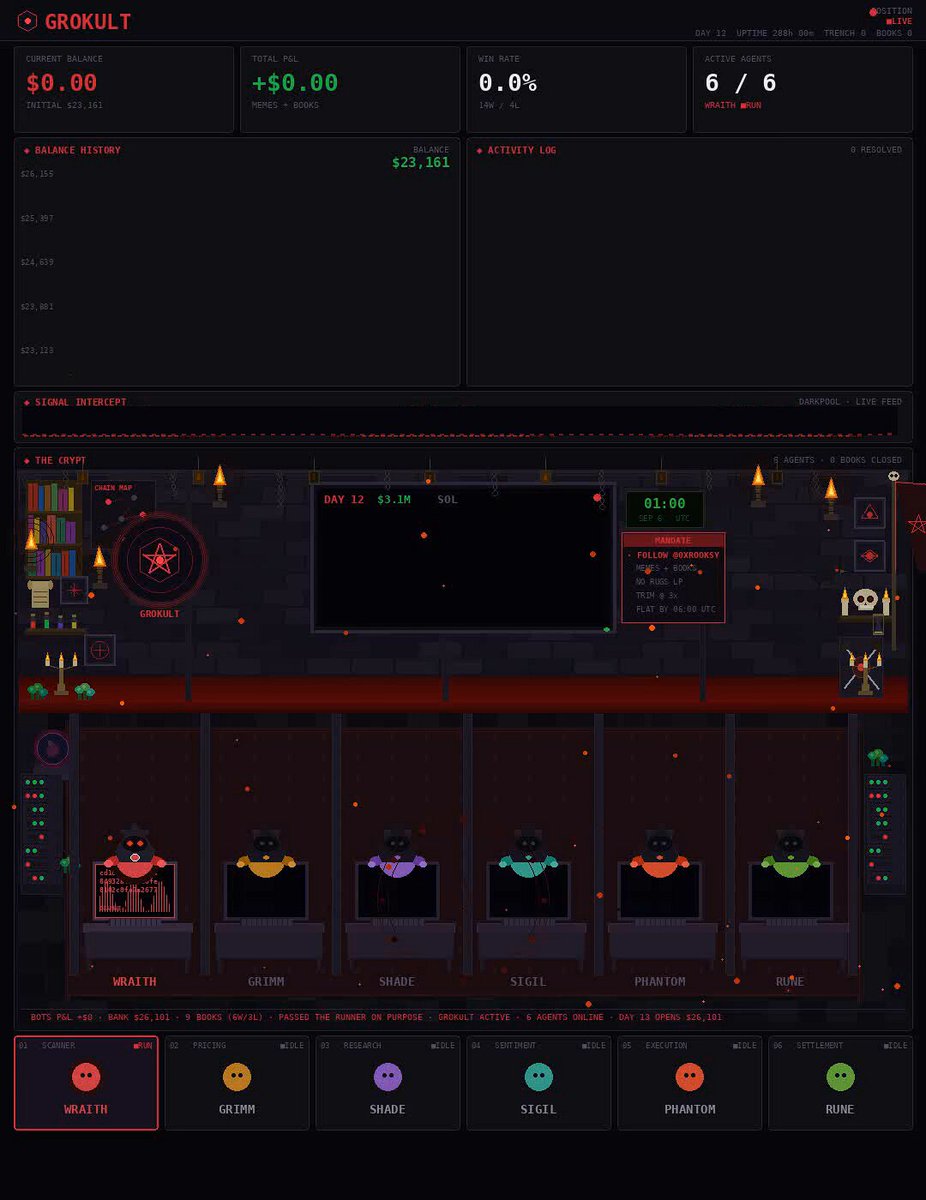The image size is (926, 1200).
Task: Select the Phantom avatar in the Execution card
Action: click(690, 1077)
